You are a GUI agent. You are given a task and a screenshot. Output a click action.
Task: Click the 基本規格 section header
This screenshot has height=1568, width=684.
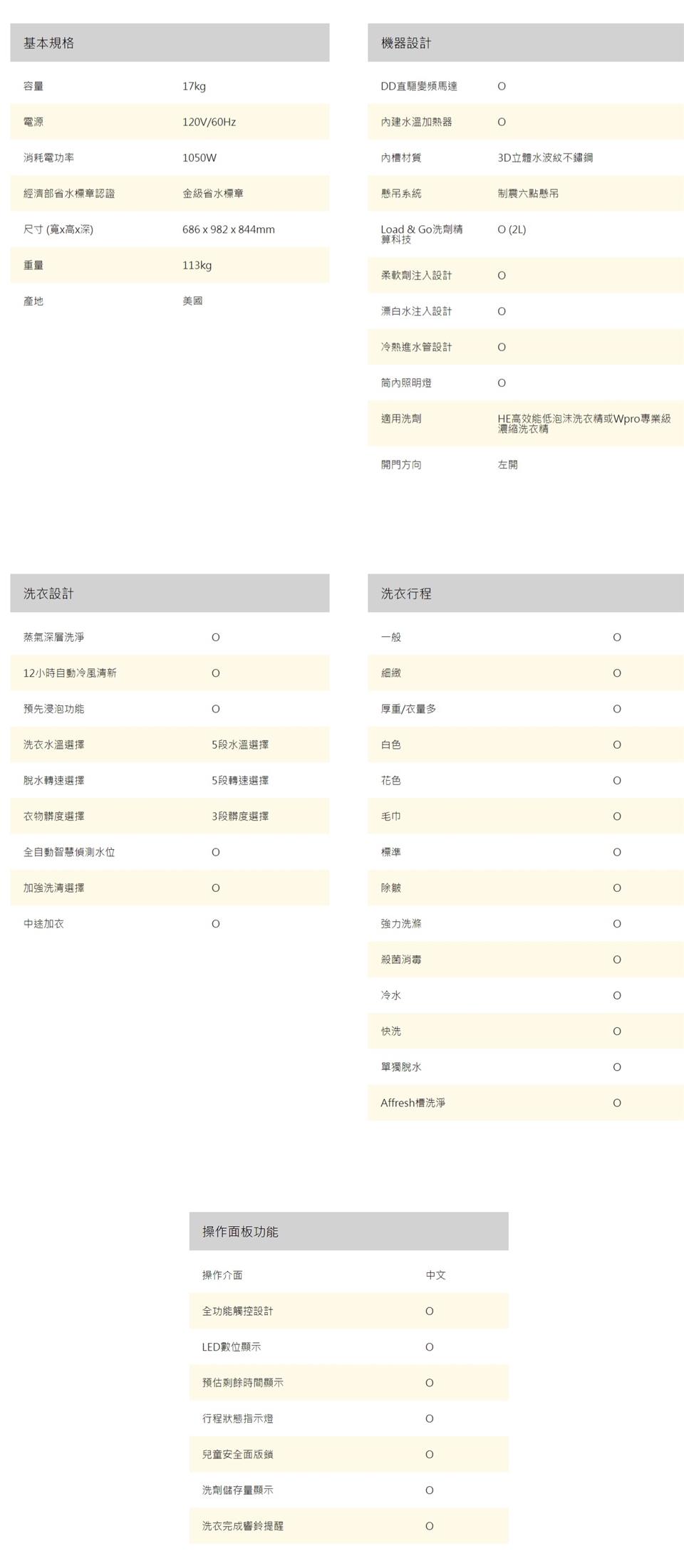(48, 43)
